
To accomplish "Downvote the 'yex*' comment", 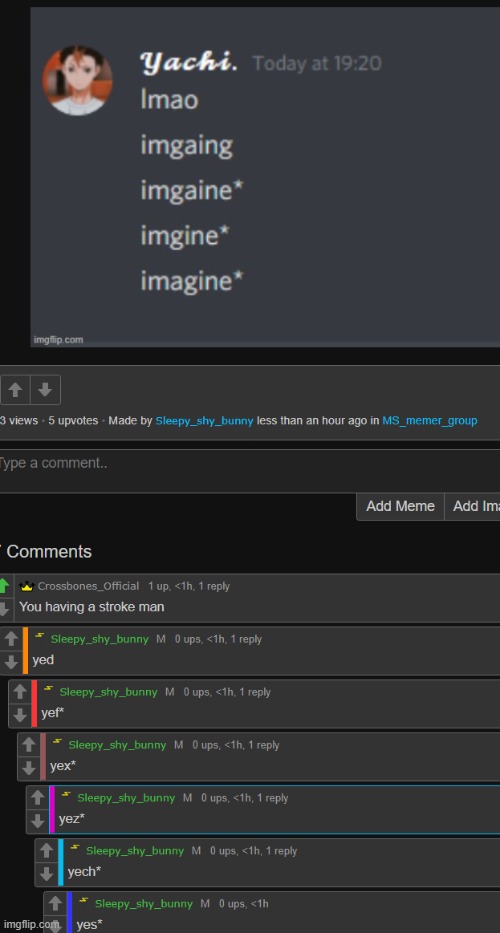I will tap(29, 768).
